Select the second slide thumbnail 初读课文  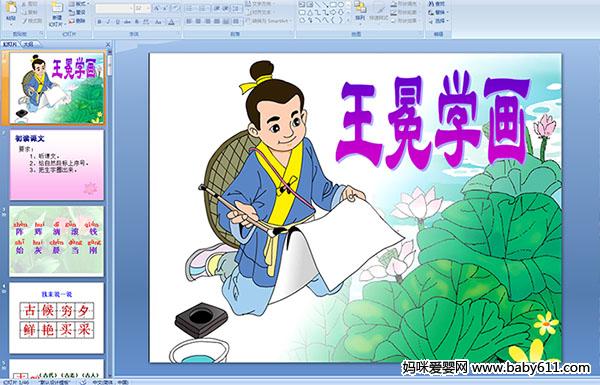click(x=57, y=165)
